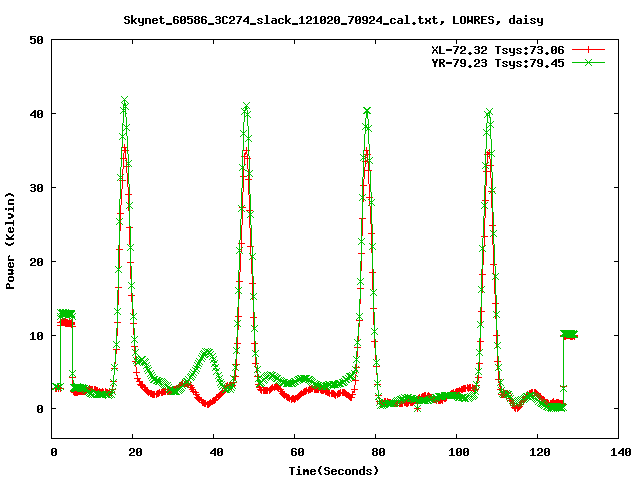This screenshot has width=640, height=480.
Task: Click the green peak near 78 seconds
Action: click(367, 111)
